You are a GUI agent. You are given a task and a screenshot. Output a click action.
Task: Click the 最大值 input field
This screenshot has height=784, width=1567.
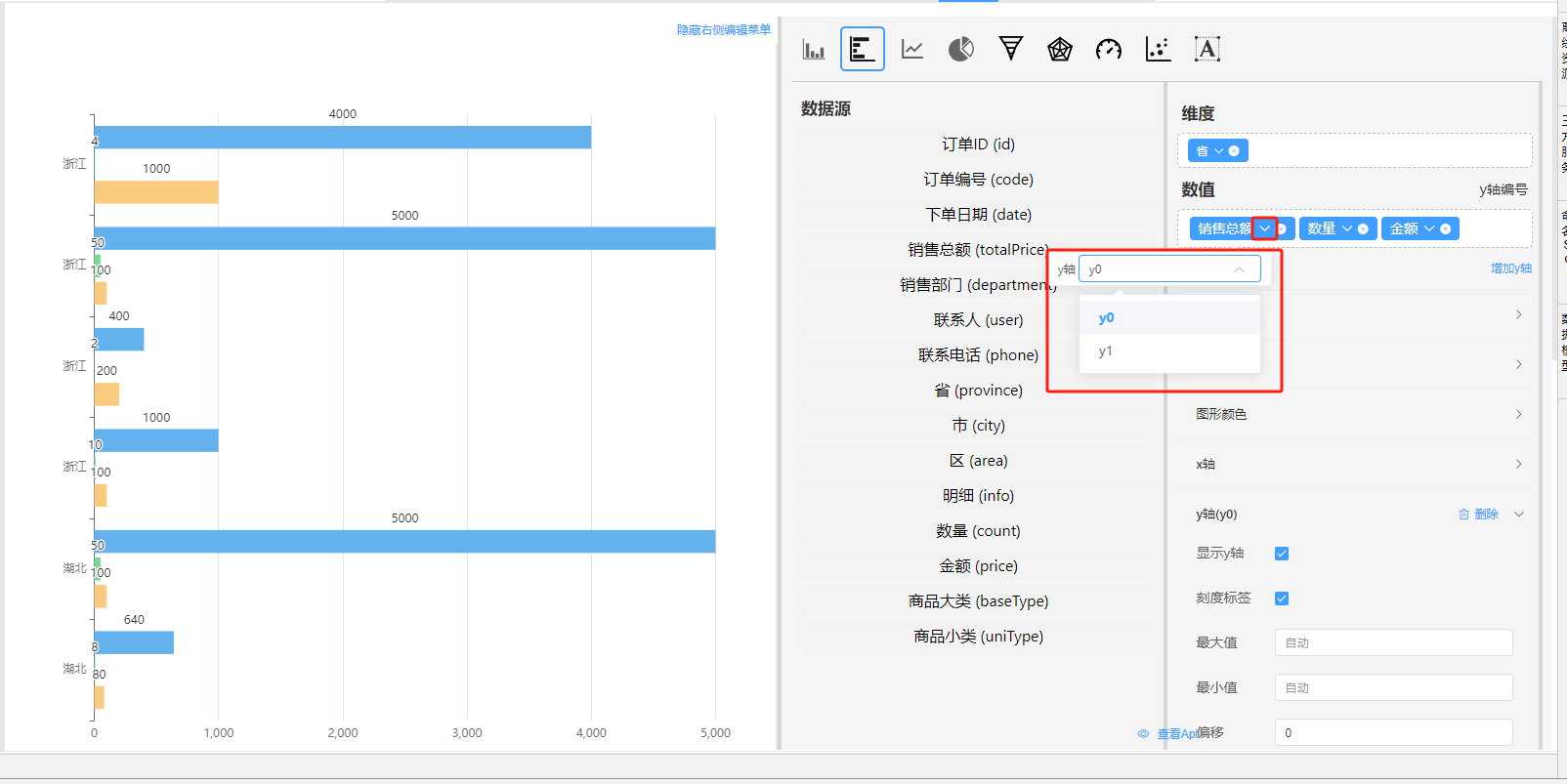point(1393,642)
